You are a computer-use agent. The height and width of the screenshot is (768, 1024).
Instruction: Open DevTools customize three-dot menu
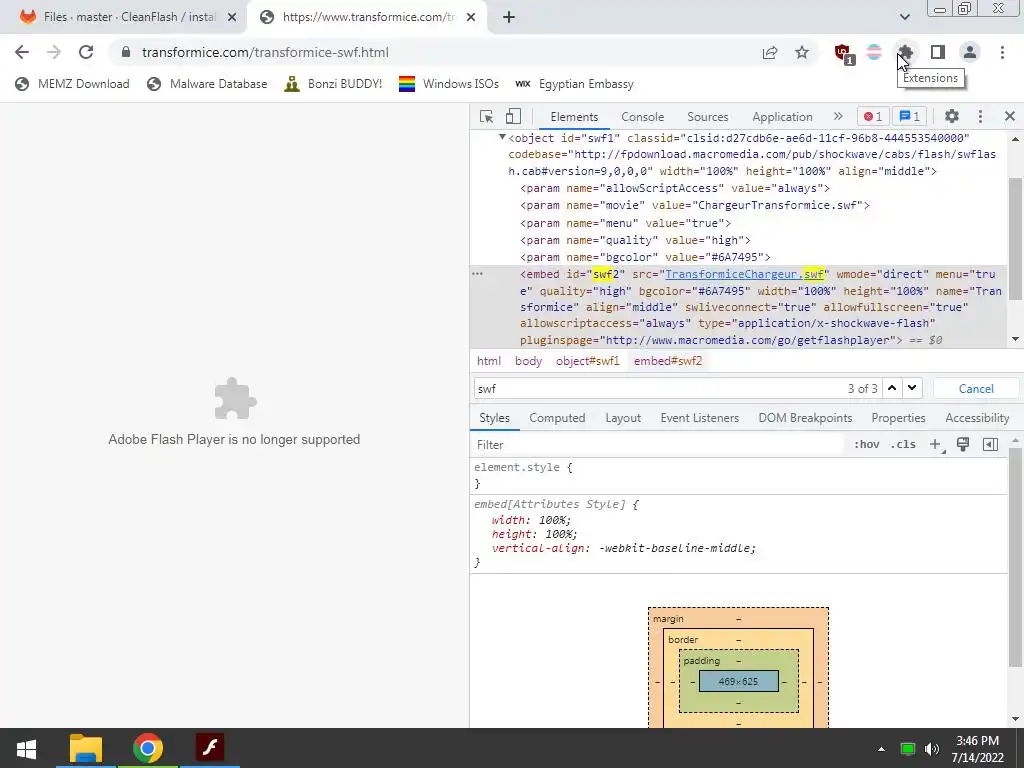(x=980, y=116)
